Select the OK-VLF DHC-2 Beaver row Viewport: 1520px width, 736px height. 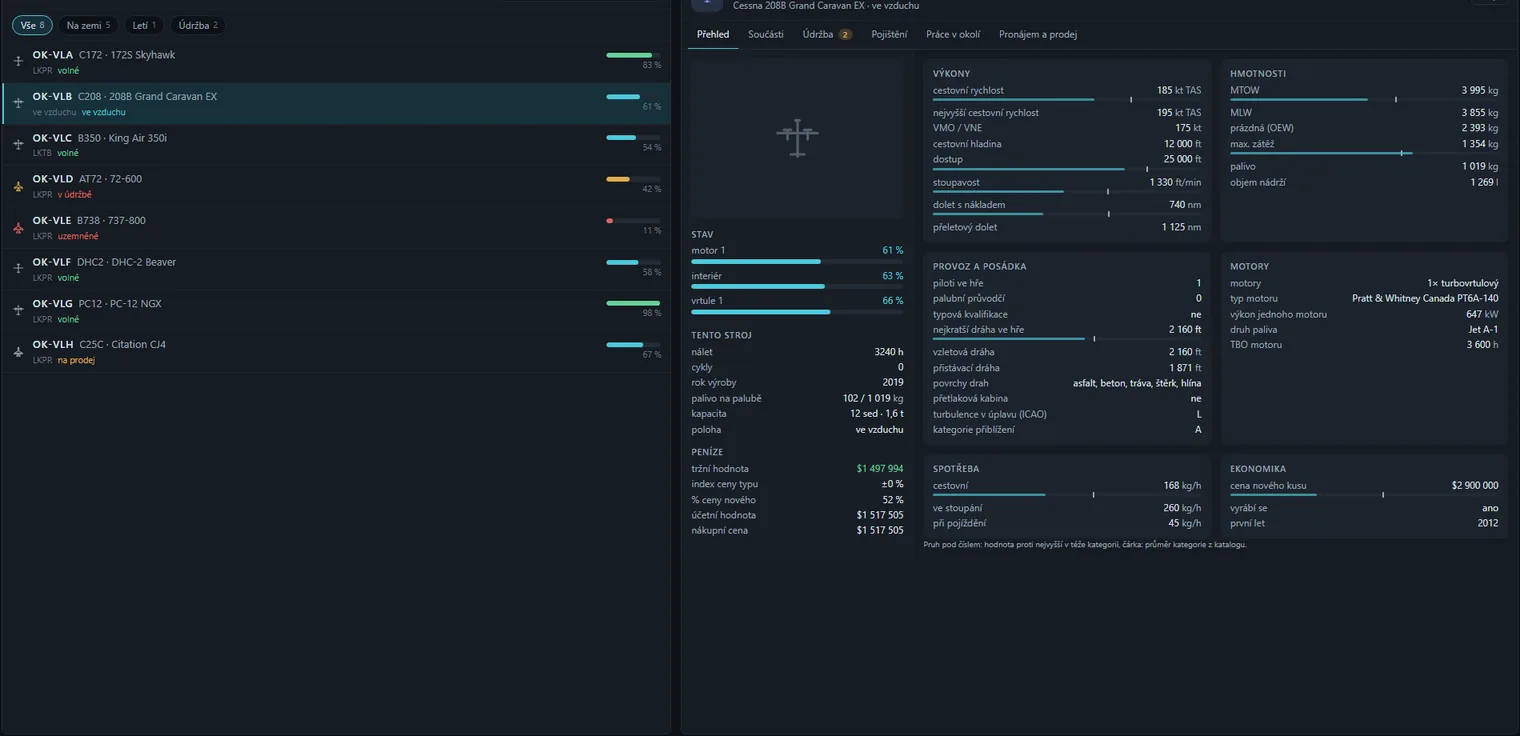(x=336, y=269)
